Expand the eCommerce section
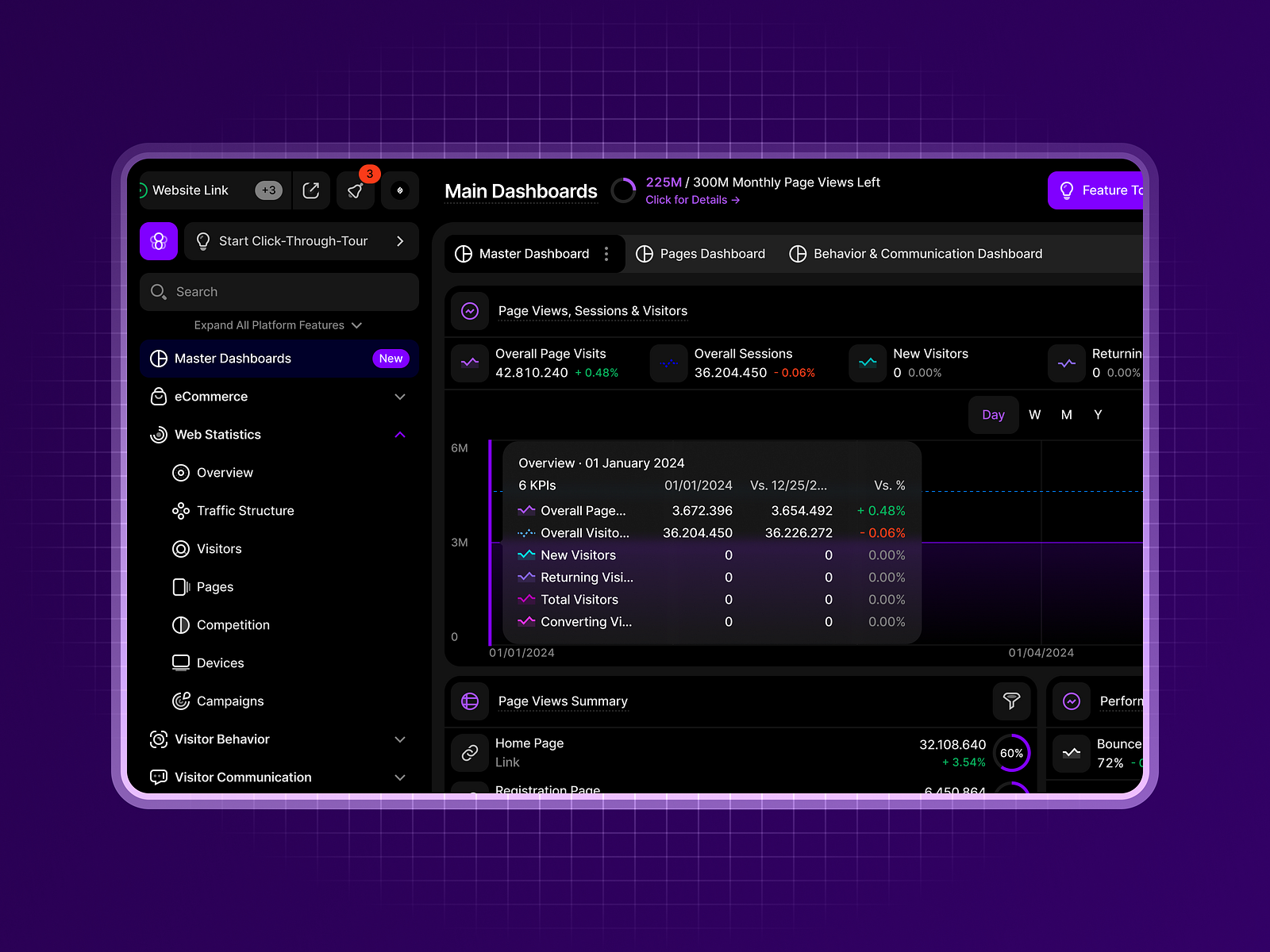Image resolution: width=1270 pixels, height=952 pixels. (x=400, y=397)
